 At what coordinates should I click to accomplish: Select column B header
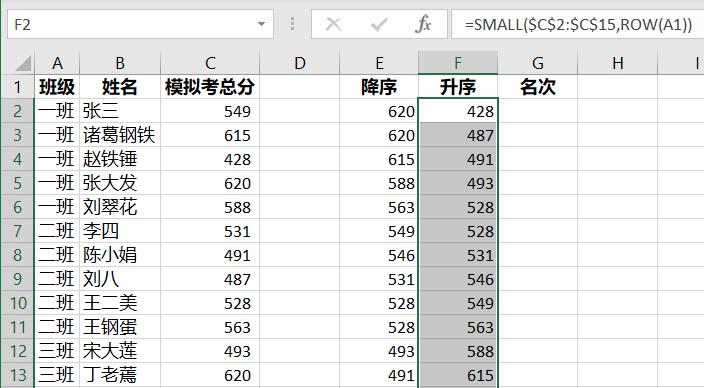[120, 63]
